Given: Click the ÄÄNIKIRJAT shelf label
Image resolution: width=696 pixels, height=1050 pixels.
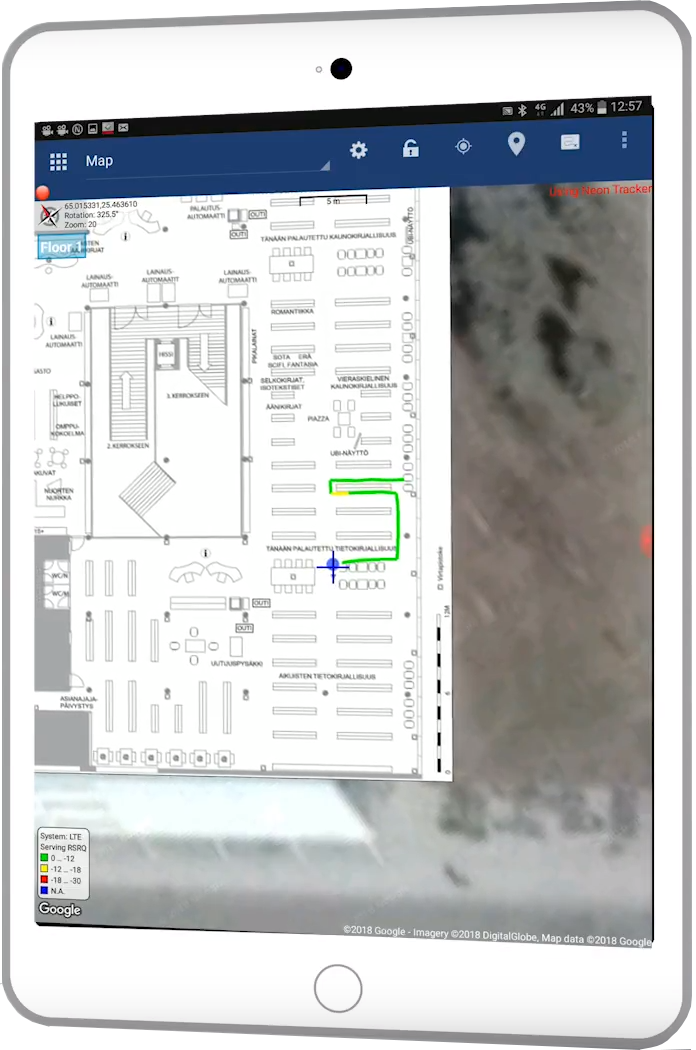Looking at the screenshot, I should click(283, 406).
